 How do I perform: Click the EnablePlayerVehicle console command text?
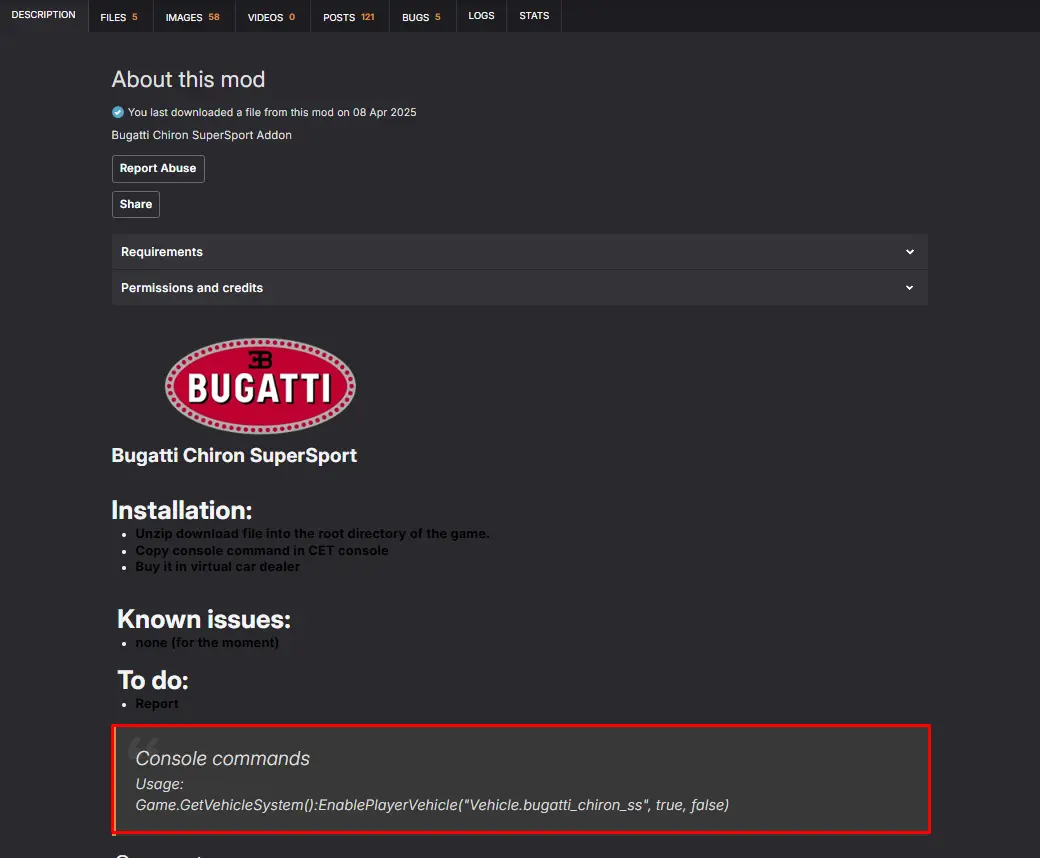click(432, 805)
